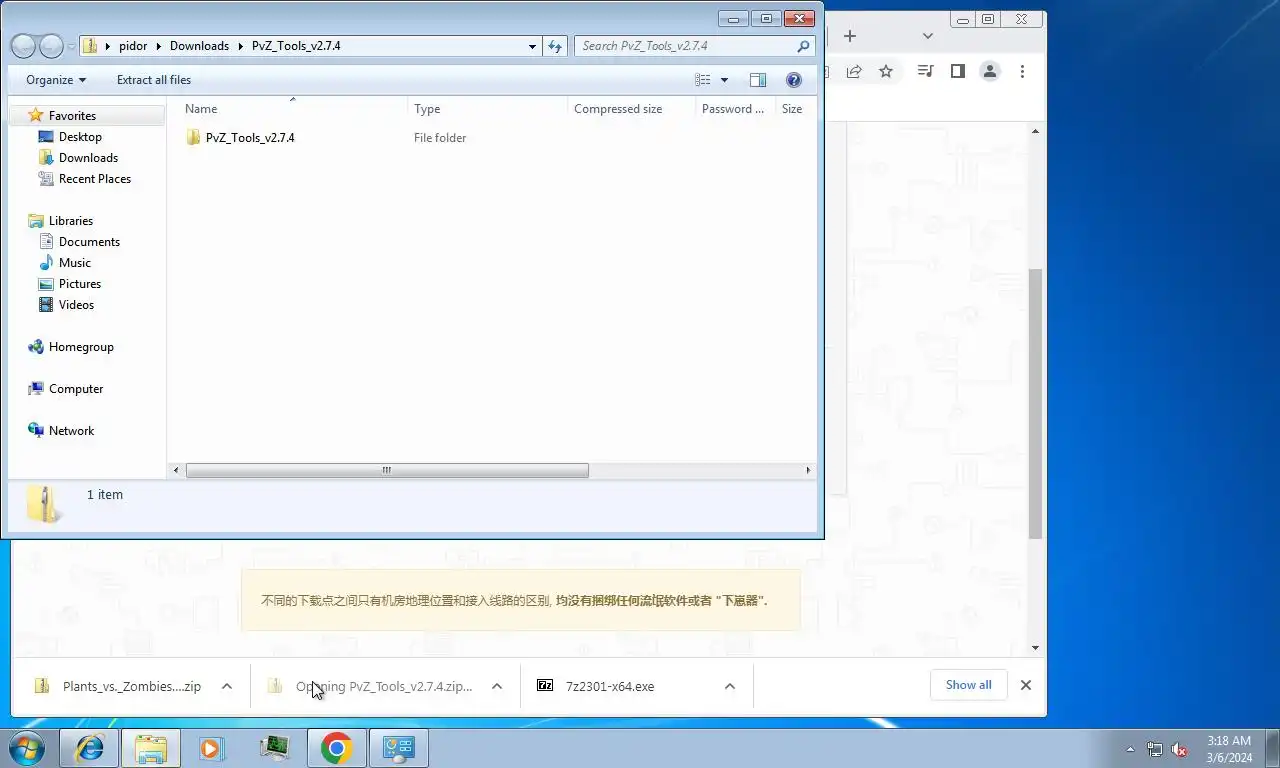Select Libraries in the navigation pane
The width and height of the screenshot is (1280, 768).
(70, 221)
